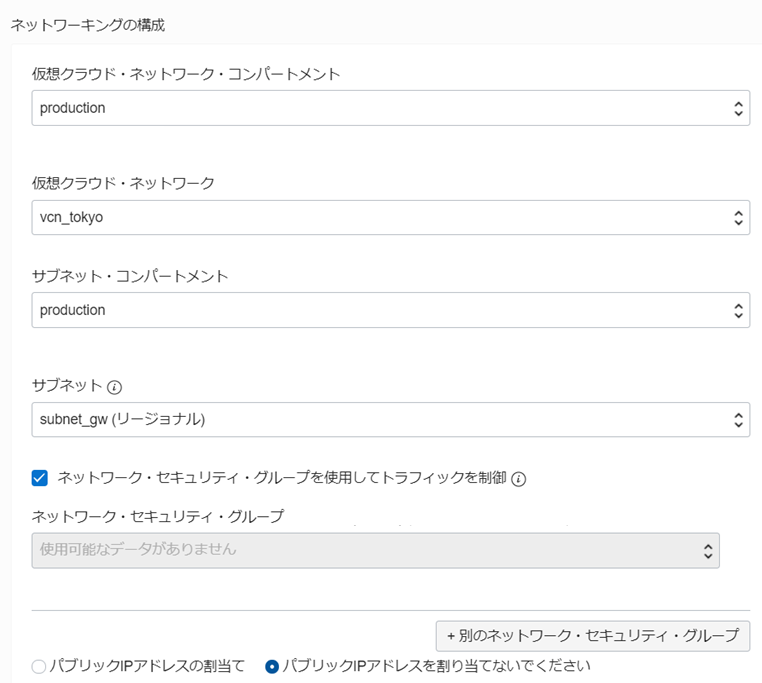Click the パブリックIPアドレスを割り当てないでください label text
Image resolution: width=762 pixels, height=683 pixels.
(x=437, y=665)
